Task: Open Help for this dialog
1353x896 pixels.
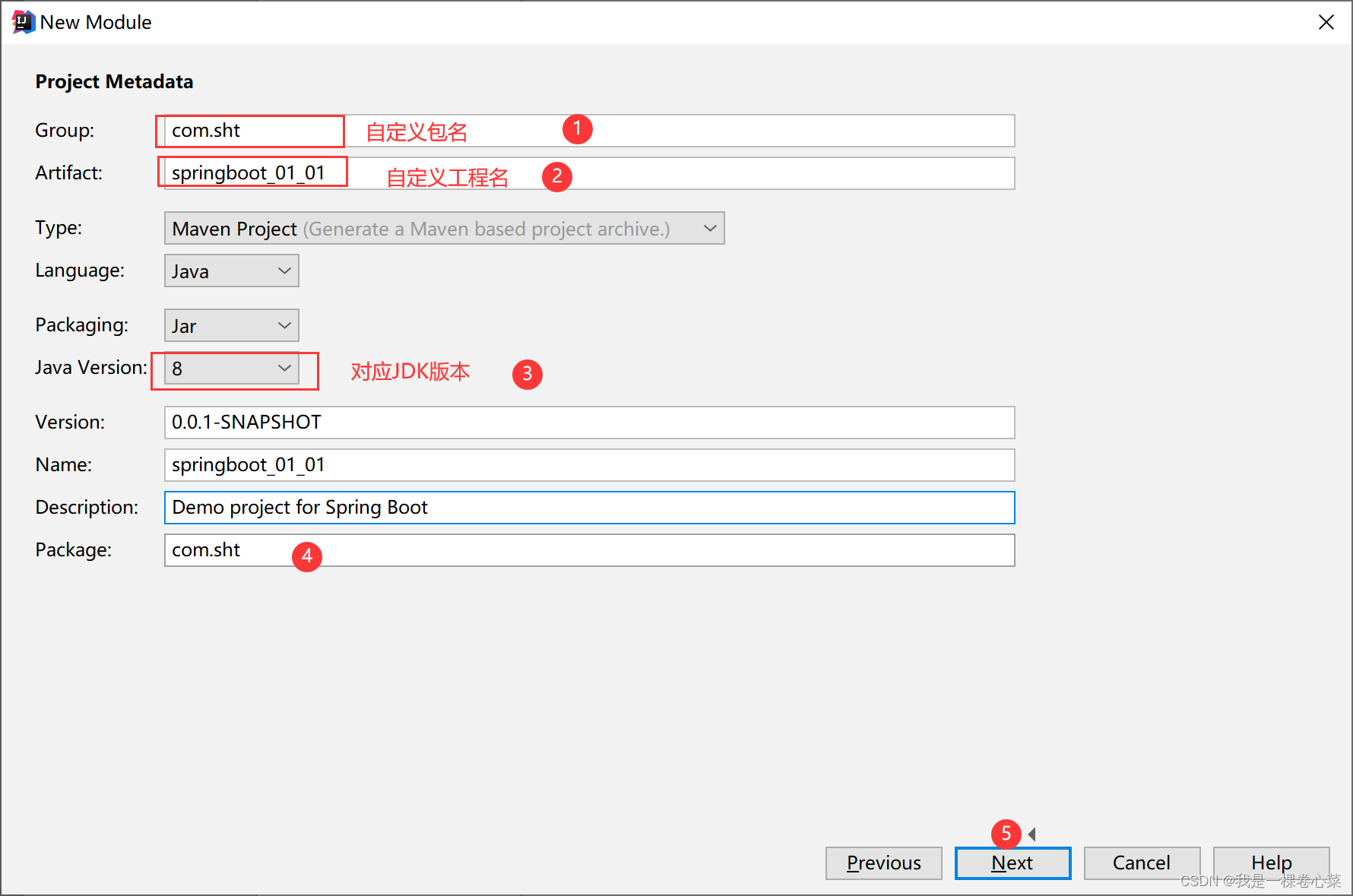Action: pos(1271,863)
